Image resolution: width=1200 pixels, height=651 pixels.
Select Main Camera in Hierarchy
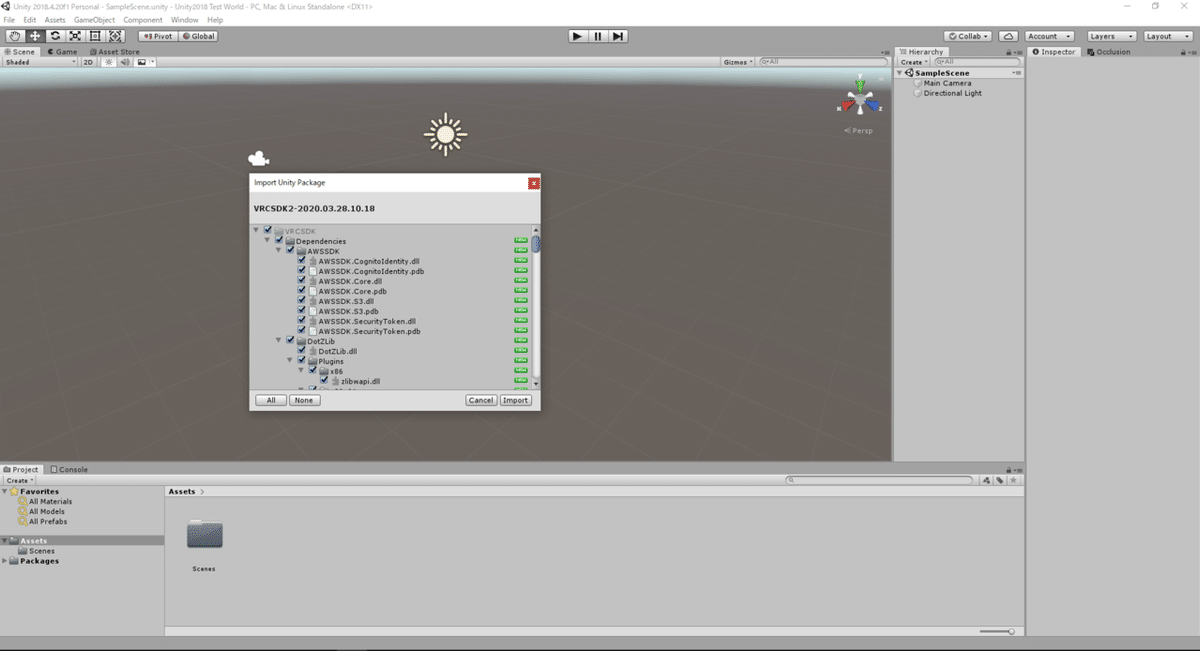click(x=947, y=83)
